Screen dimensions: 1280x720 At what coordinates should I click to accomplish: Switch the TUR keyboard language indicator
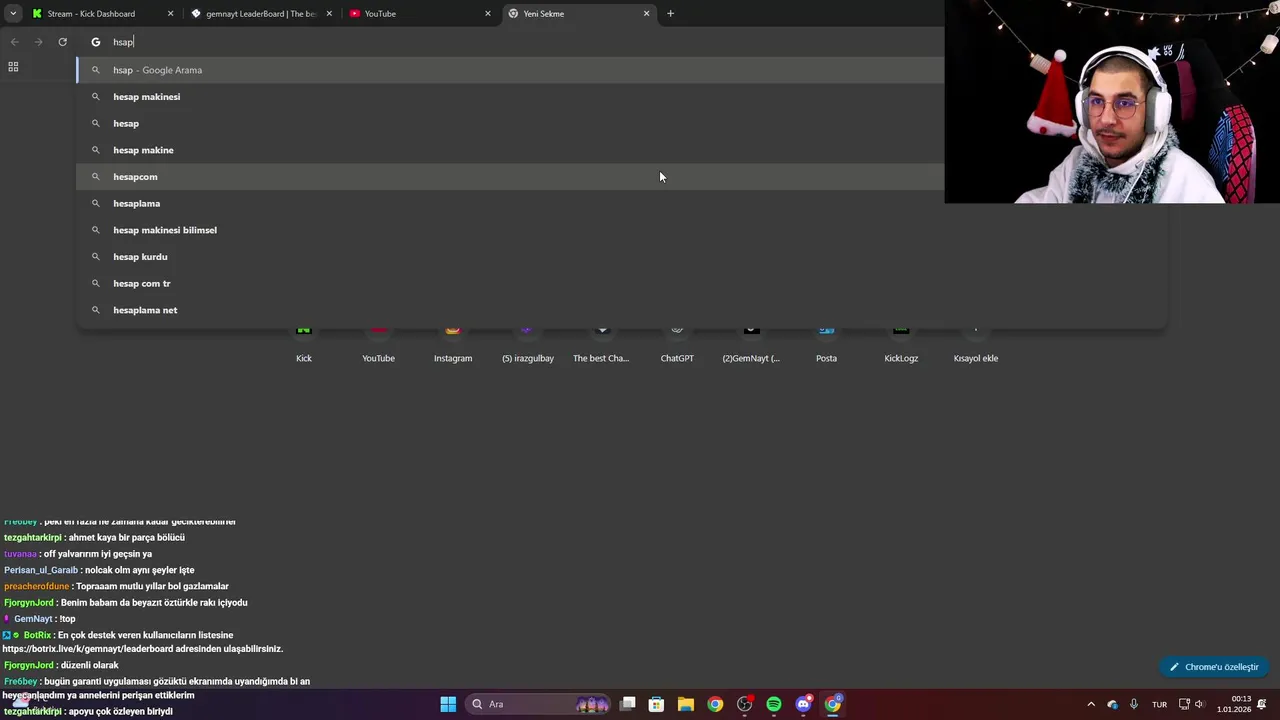(x=1159, y=704)
